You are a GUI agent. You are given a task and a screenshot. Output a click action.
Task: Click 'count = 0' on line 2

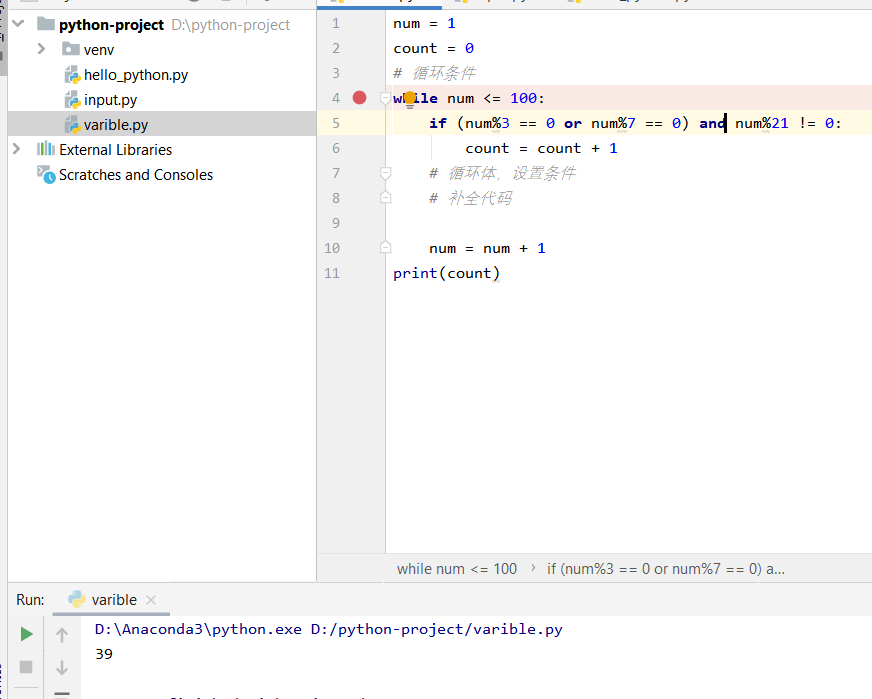point(433,48)
